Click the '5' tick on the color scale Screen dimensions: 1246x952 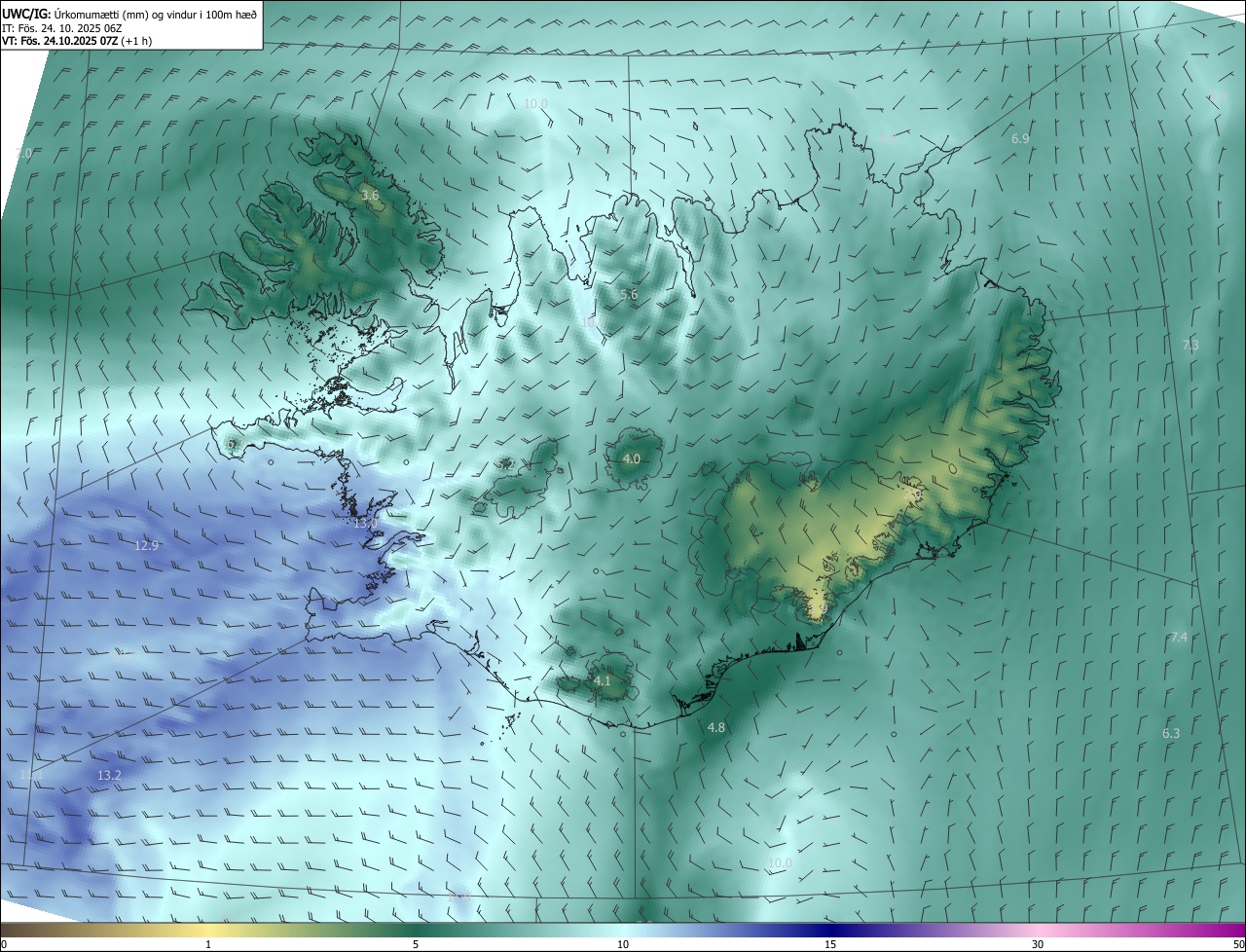point(416,944)
